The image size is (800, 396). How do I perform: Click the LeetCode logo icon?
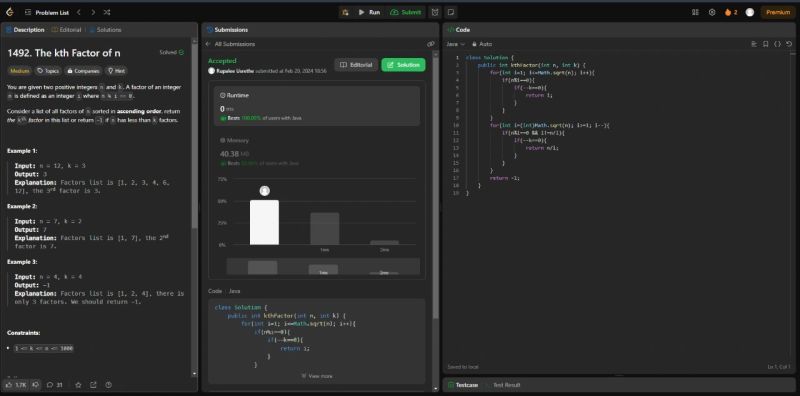pos(9,12)
